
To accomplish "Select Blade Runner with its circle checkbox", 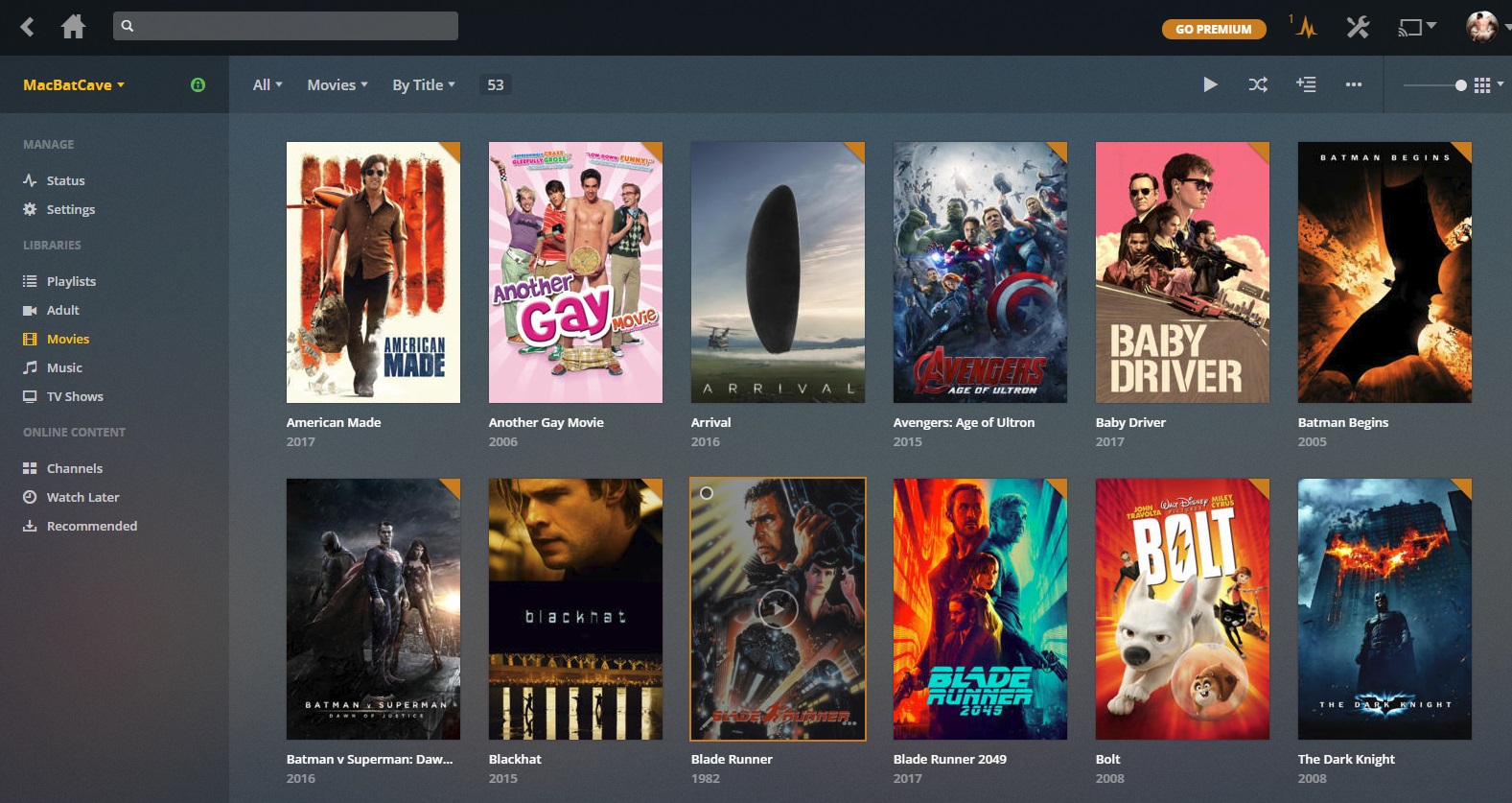I will point(707,493).
